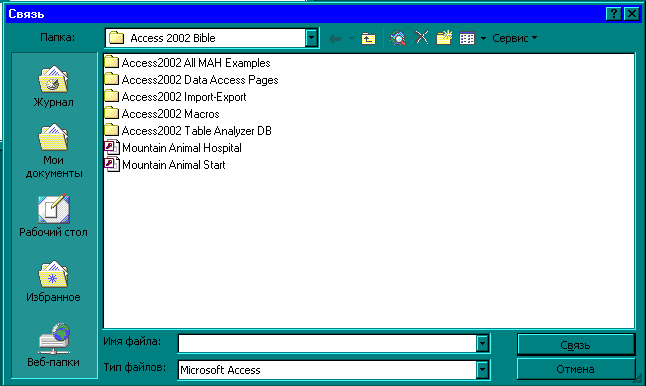Screen dimensions: 646x386
Task: Expand the Тип файлов dropdown arrow
Action: (482, 370)
